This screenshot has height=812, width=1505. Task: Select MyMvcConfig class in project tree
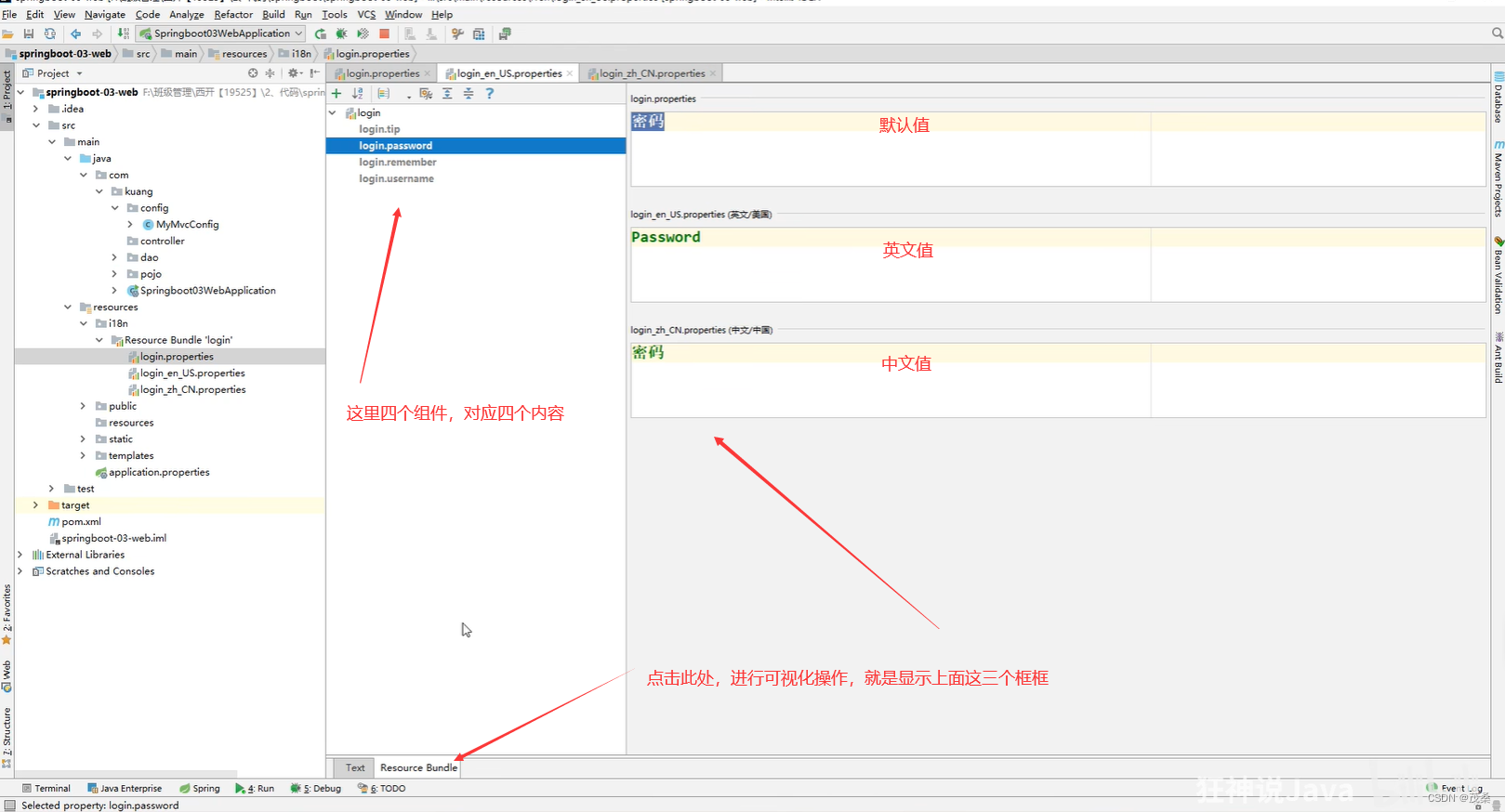point(180,225)
